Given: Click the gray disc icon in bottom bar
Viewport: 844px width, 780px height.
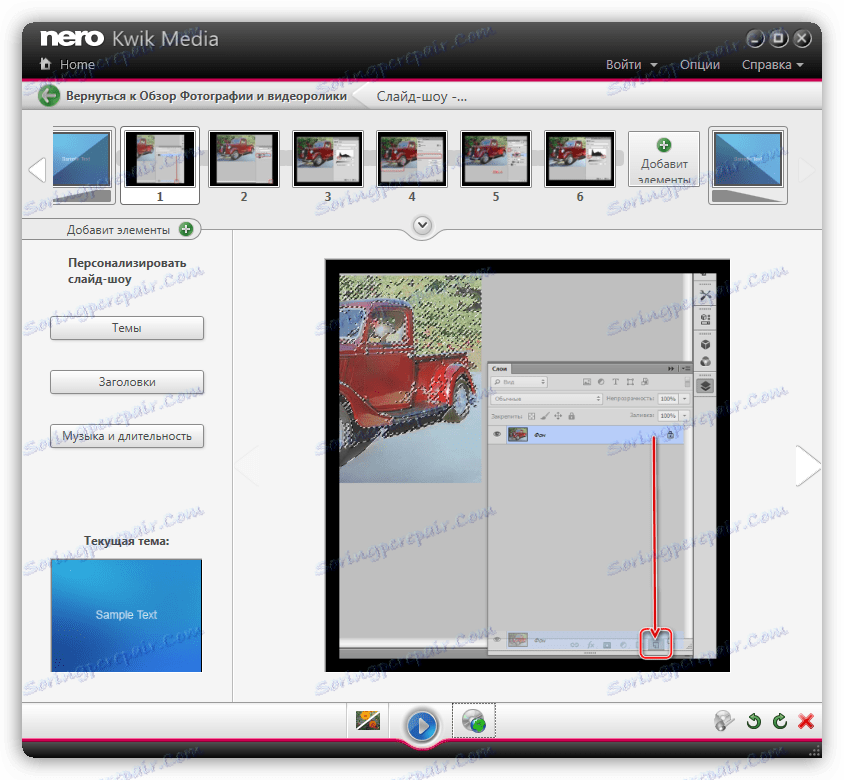Looking at the screenshot, I should (x=725, y=722).
